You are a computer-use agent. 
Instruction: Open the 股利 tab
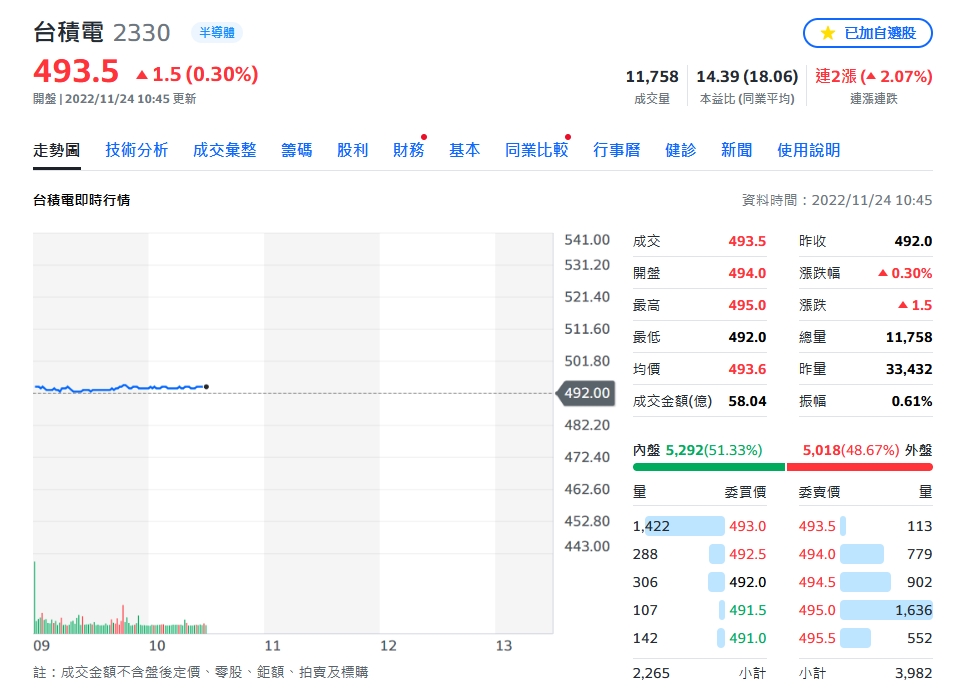(352, 150)
